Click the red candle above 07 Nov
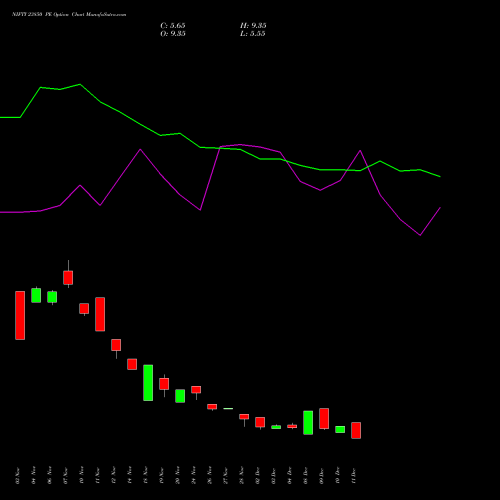The width and height of the screenshot is (500, 500). click(68, 277)
